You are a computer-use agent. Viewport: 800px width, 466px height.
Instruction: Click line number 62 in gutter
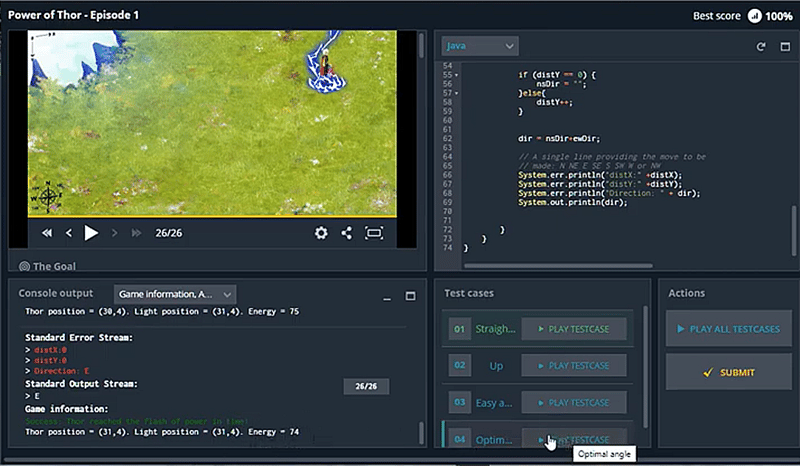click(447, 138)
